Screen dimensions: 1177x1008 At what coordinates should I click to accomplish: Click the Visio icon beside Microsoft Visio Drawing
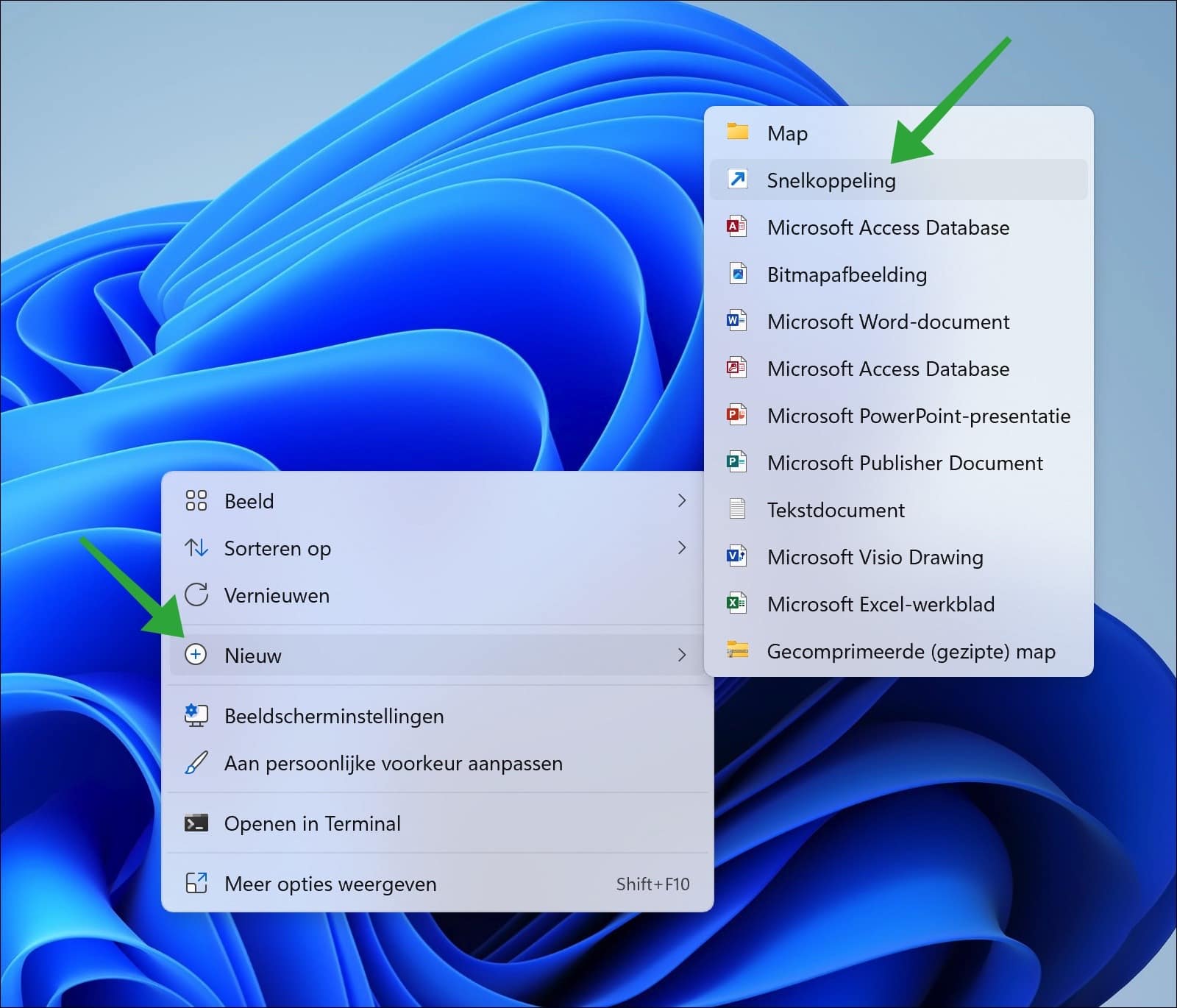click(x=737, y=556)
